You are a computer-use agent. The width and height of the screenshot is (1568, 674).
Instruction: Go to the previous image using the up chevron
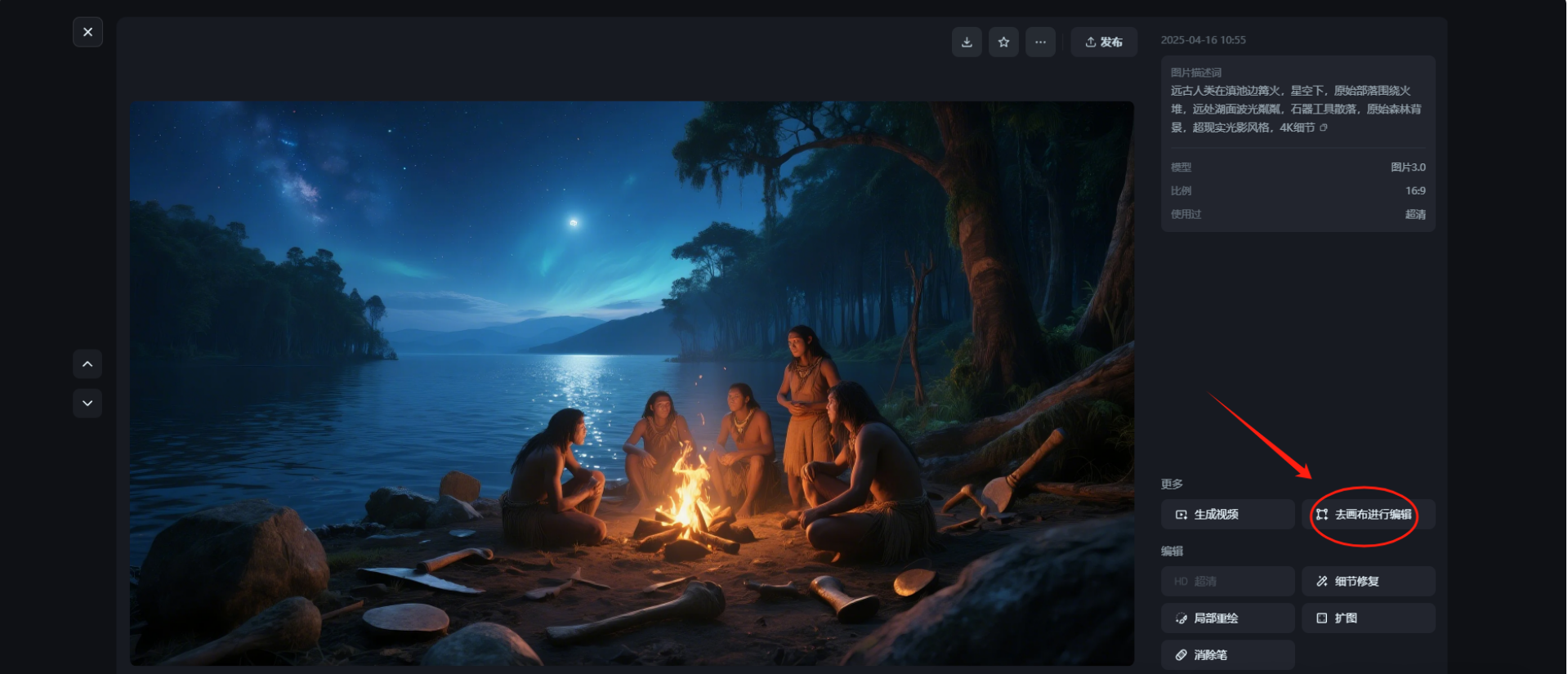[x=87, y=364]
